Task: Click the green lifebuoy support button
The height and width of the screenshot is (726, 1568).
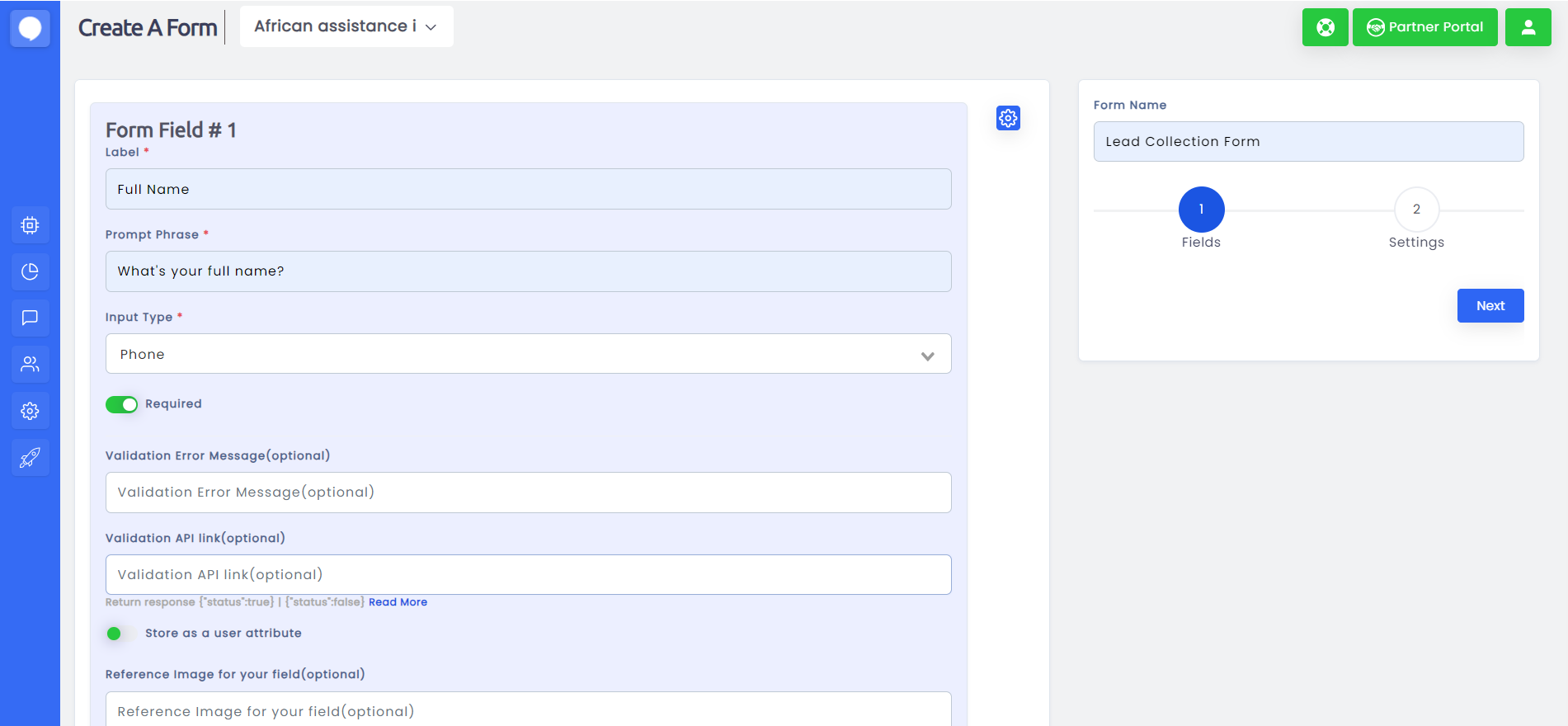Action: coord(1325,27)
